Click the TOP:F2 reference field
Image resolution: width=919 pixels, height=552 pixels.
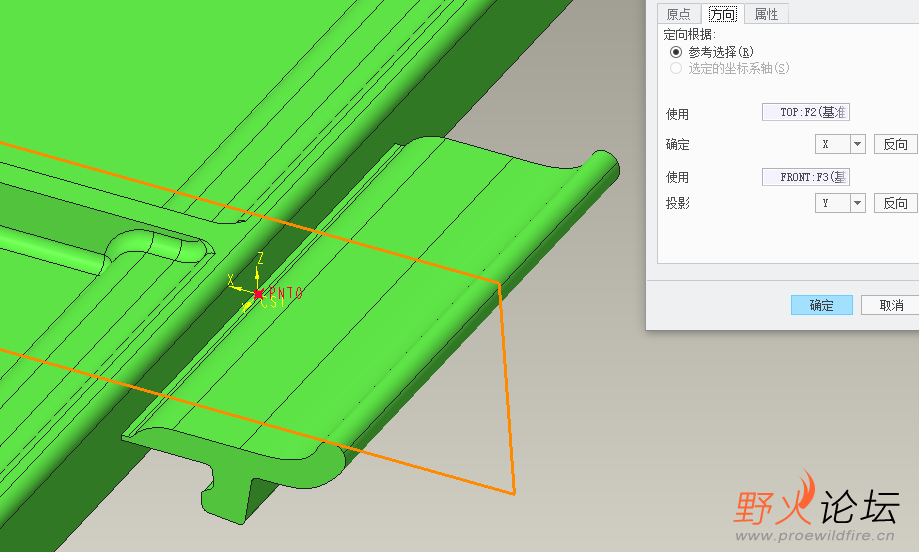pos(806,112)
